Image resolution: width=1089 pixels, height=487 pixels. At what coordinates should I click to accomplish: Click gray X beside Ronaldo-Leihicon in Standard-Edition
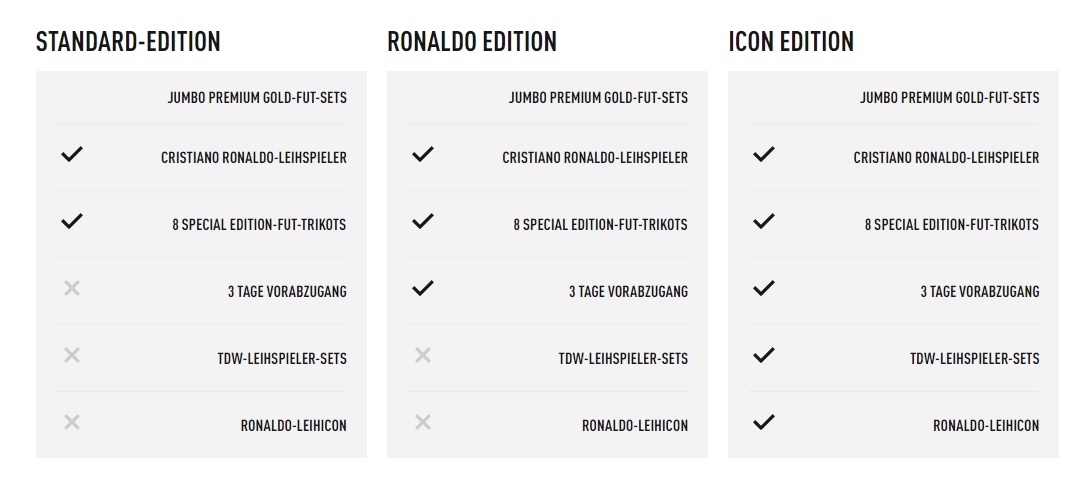pyautogui.click(x=72, y=422)
